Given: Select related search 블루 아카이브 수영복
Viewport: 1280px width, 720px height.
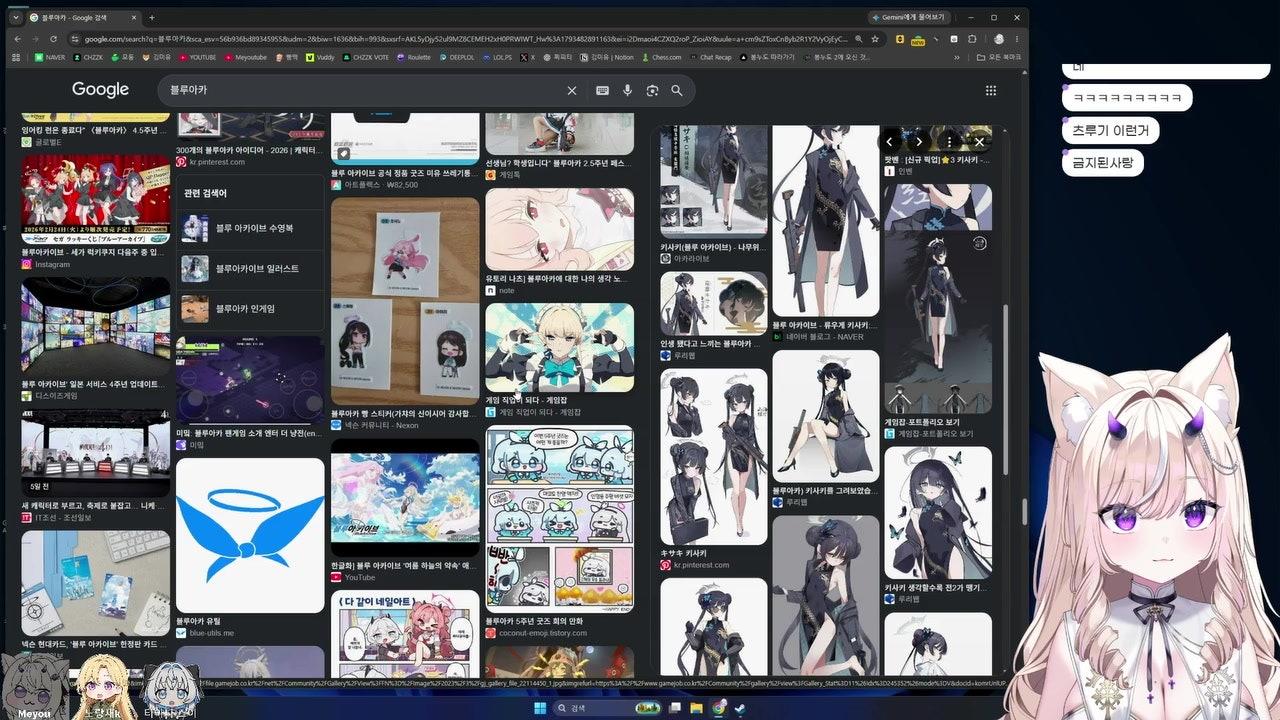Looking at the screenshot, I should tap(250, 228).
